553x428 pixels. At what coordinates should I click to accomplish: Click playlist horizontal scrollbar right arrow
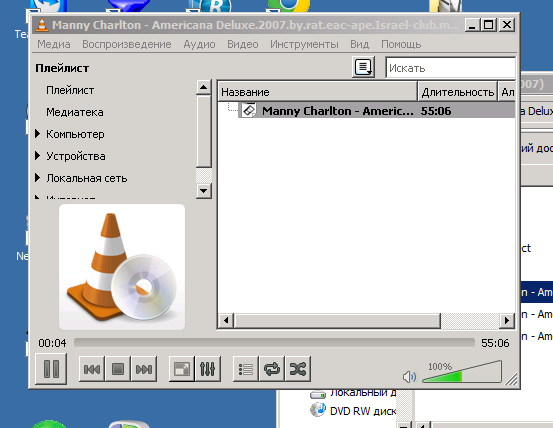click(x=507, y=320)
